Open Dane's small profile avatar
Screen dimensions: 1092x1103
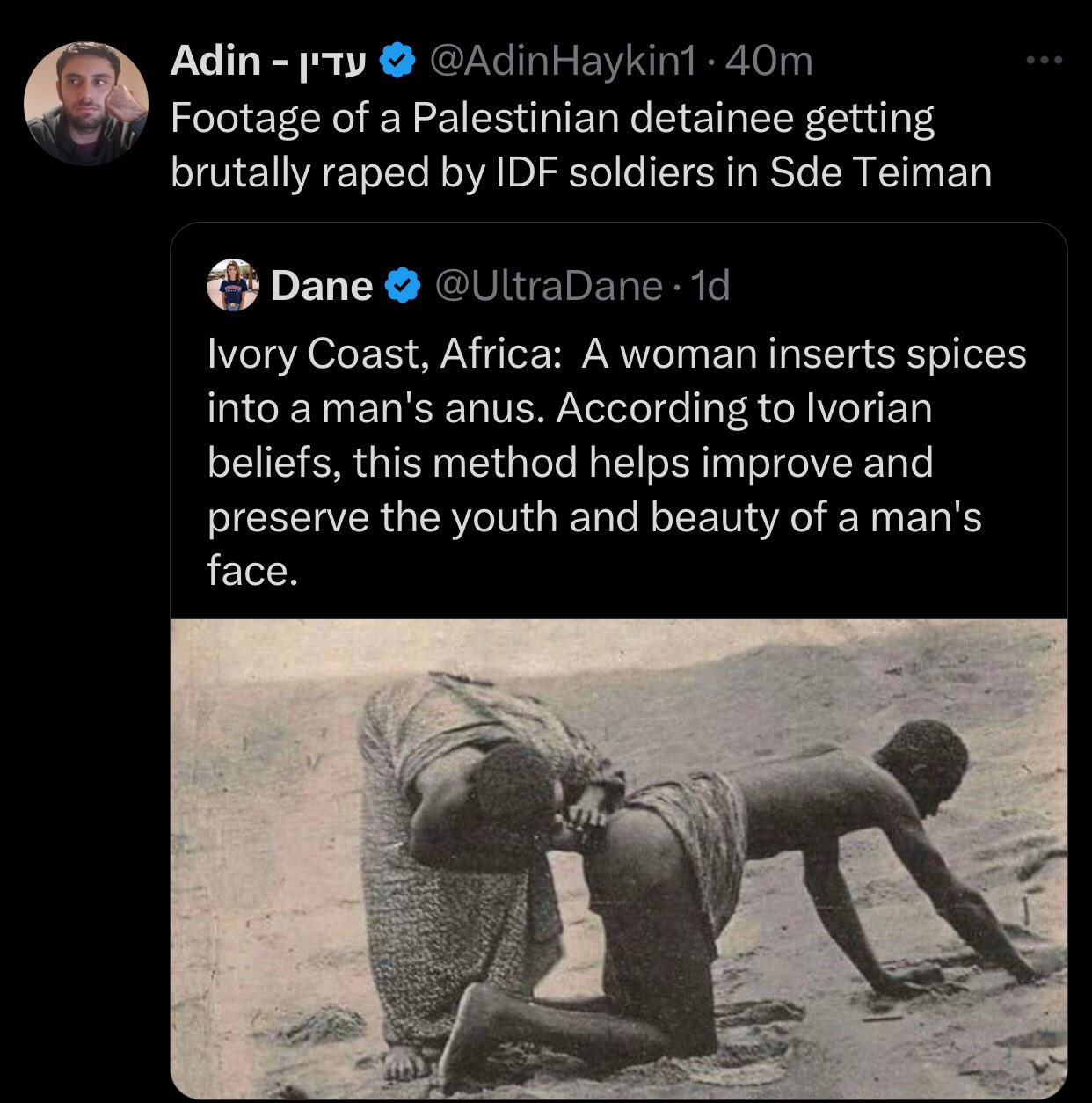(232, 285)
